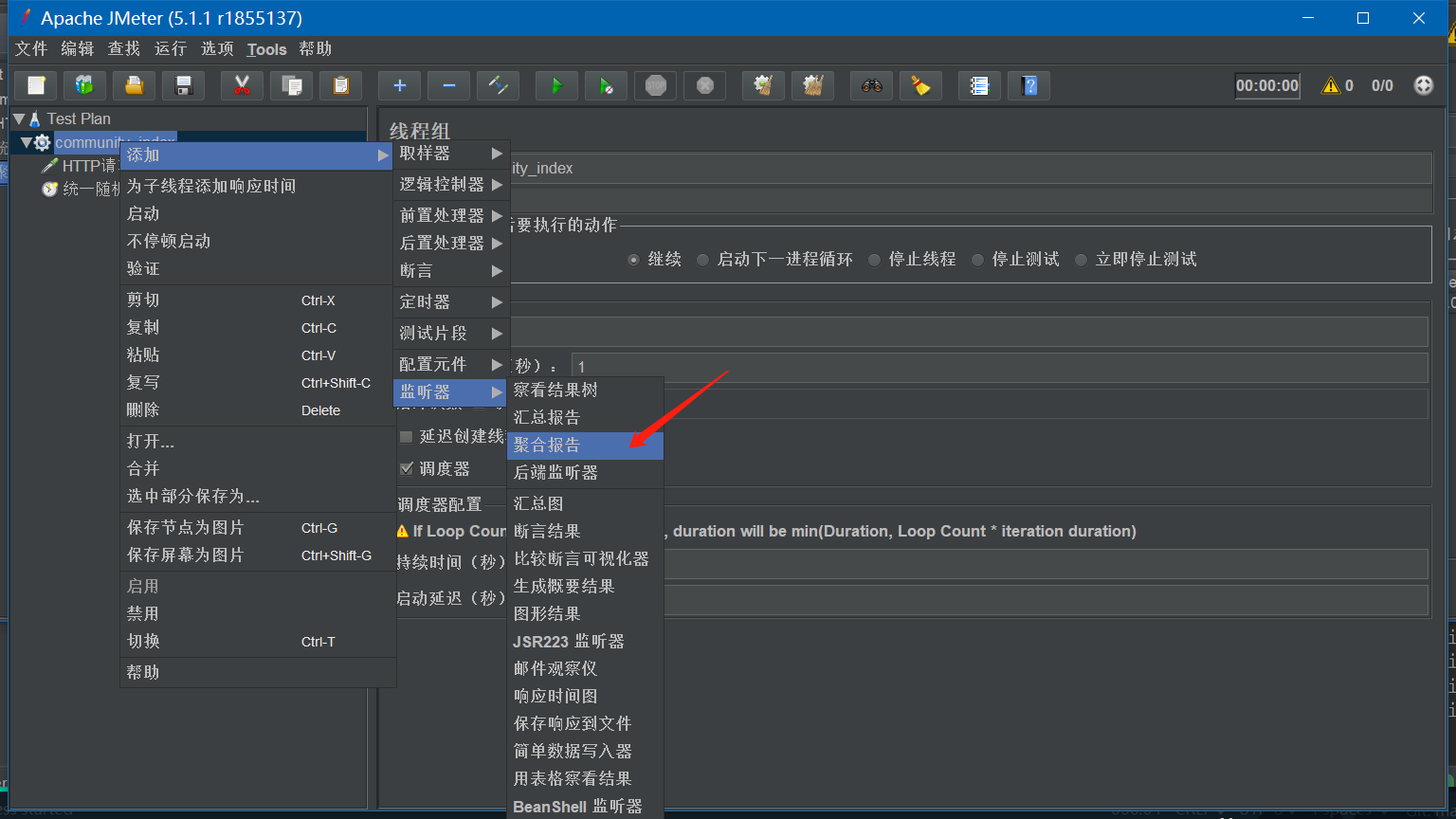Toggle the 调度器 checkbox
This screenshot has width=1456, height=819.
(x=407, y=468)
